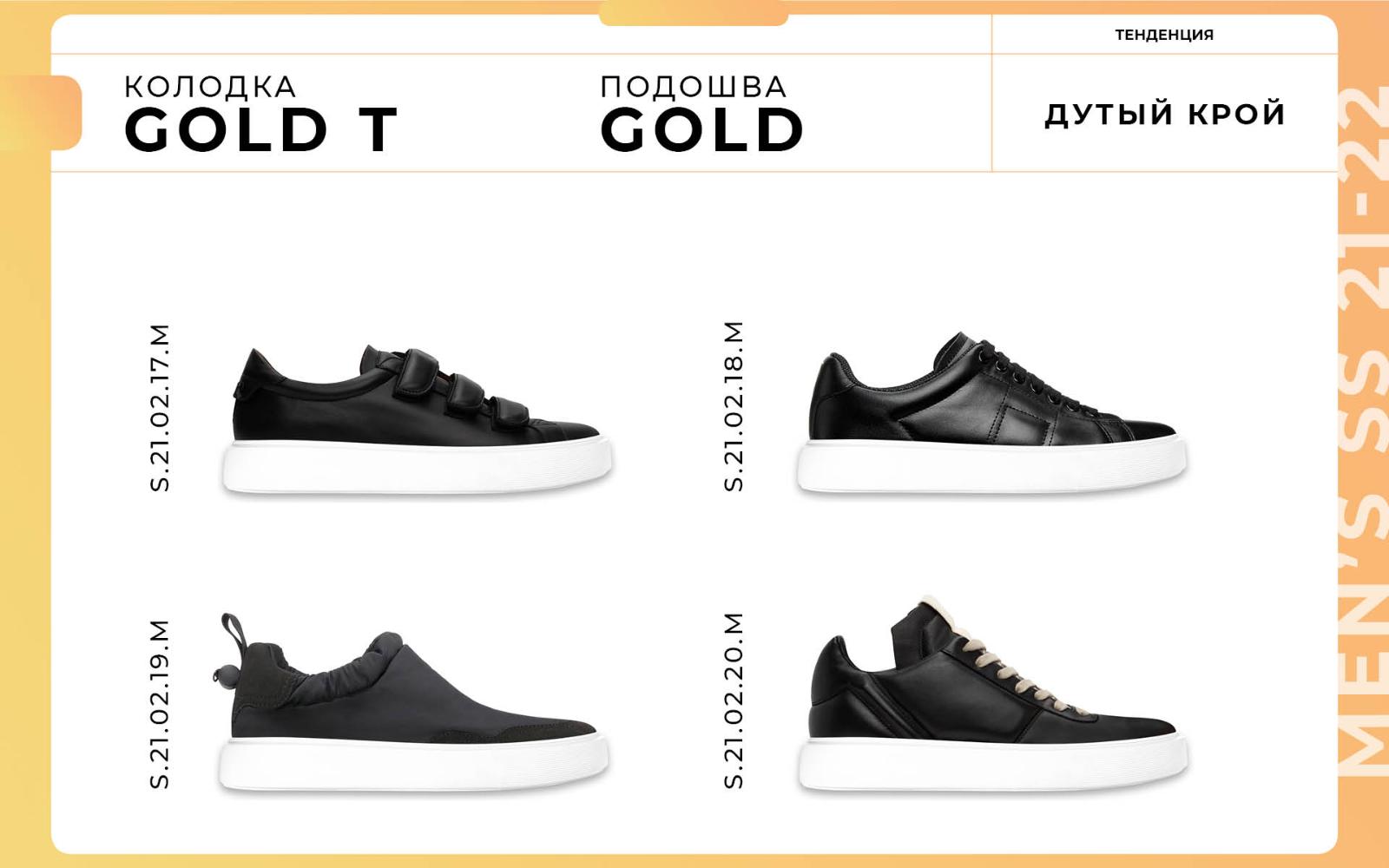Click the GOLD T last heading
1389x868 pixels.
260,130
